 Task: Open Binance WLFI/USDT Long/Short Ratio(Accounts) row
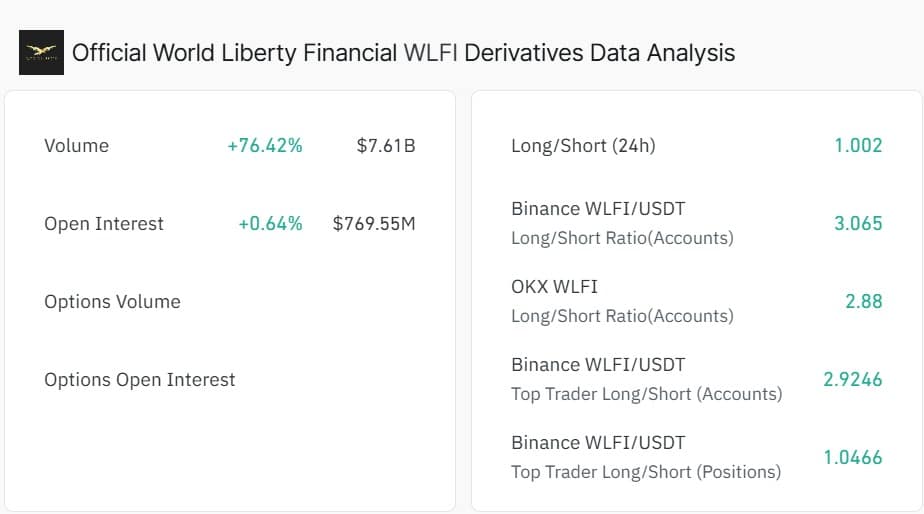(622, 223)
